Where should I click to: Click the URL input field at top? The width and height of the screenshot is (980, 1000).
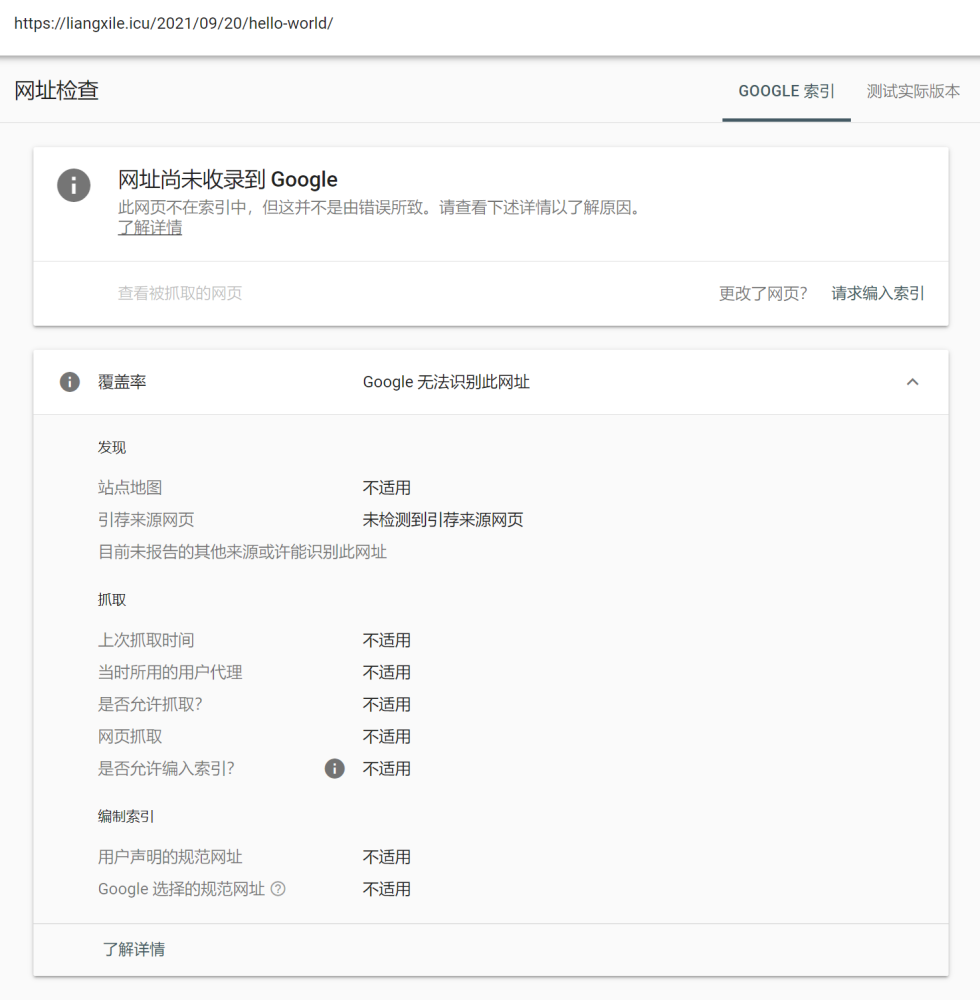[490, 24]
